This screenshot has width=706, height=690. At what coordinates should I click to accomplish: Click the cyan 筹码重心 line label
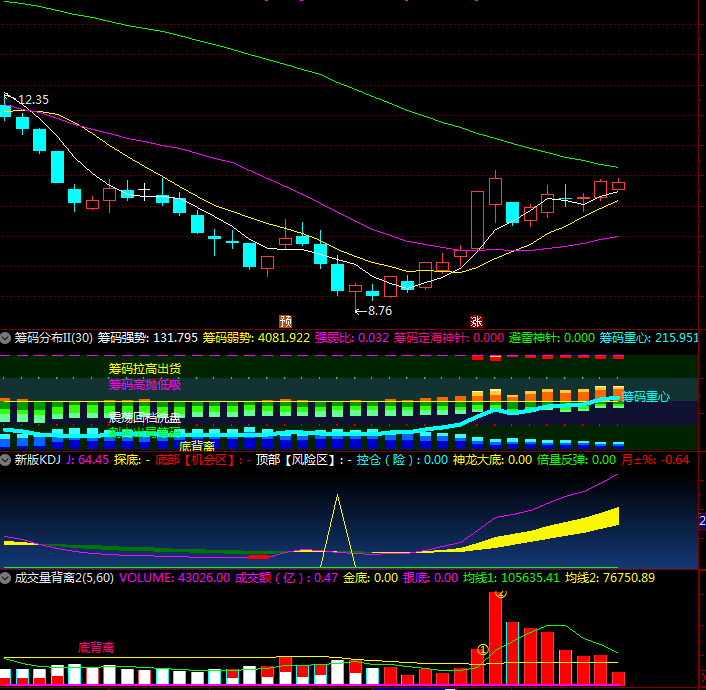point(646,397)
